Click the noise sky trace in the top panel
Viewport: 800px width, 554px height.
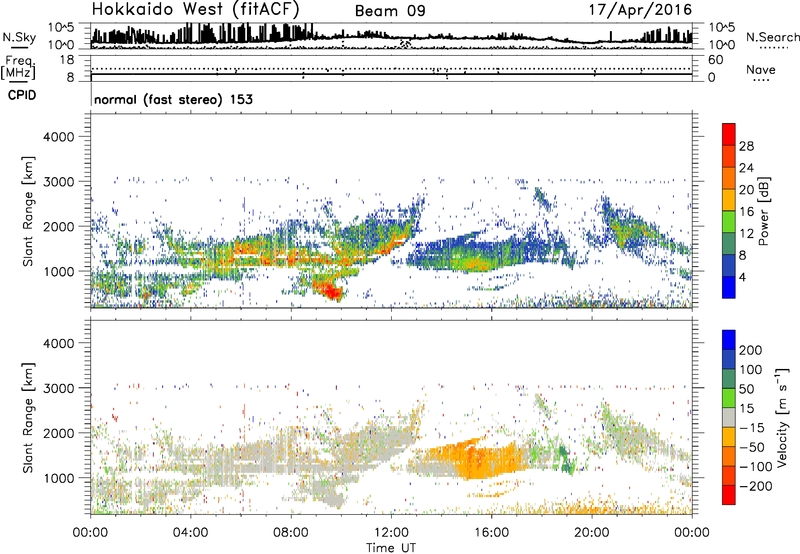392,35
